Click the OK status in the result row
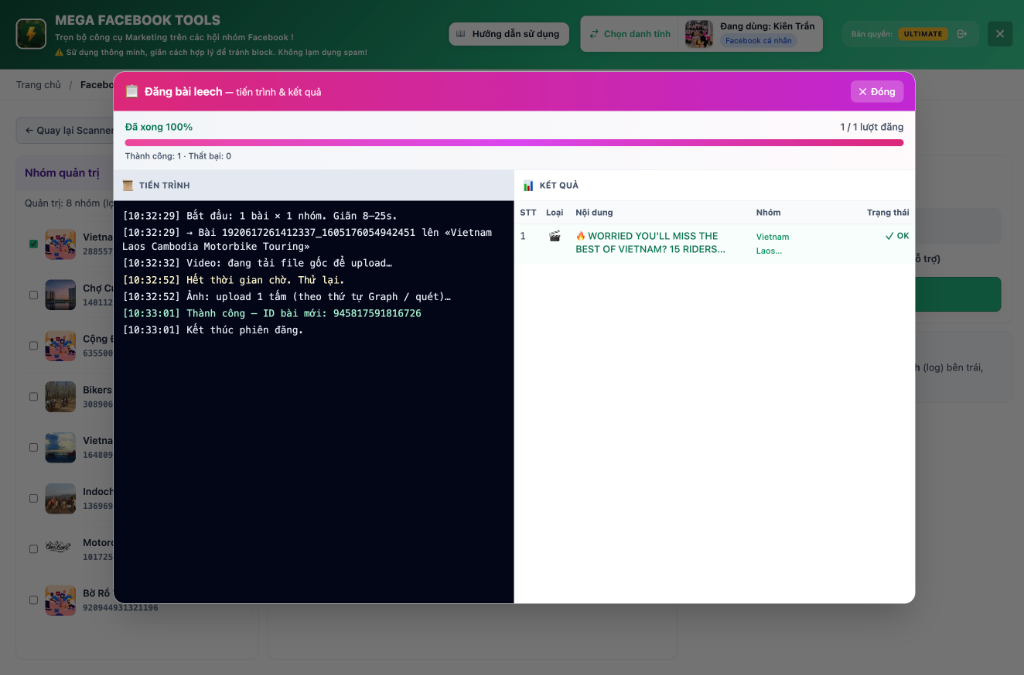This screenshot has width=1024, height=675. click(x=897, y=236)
